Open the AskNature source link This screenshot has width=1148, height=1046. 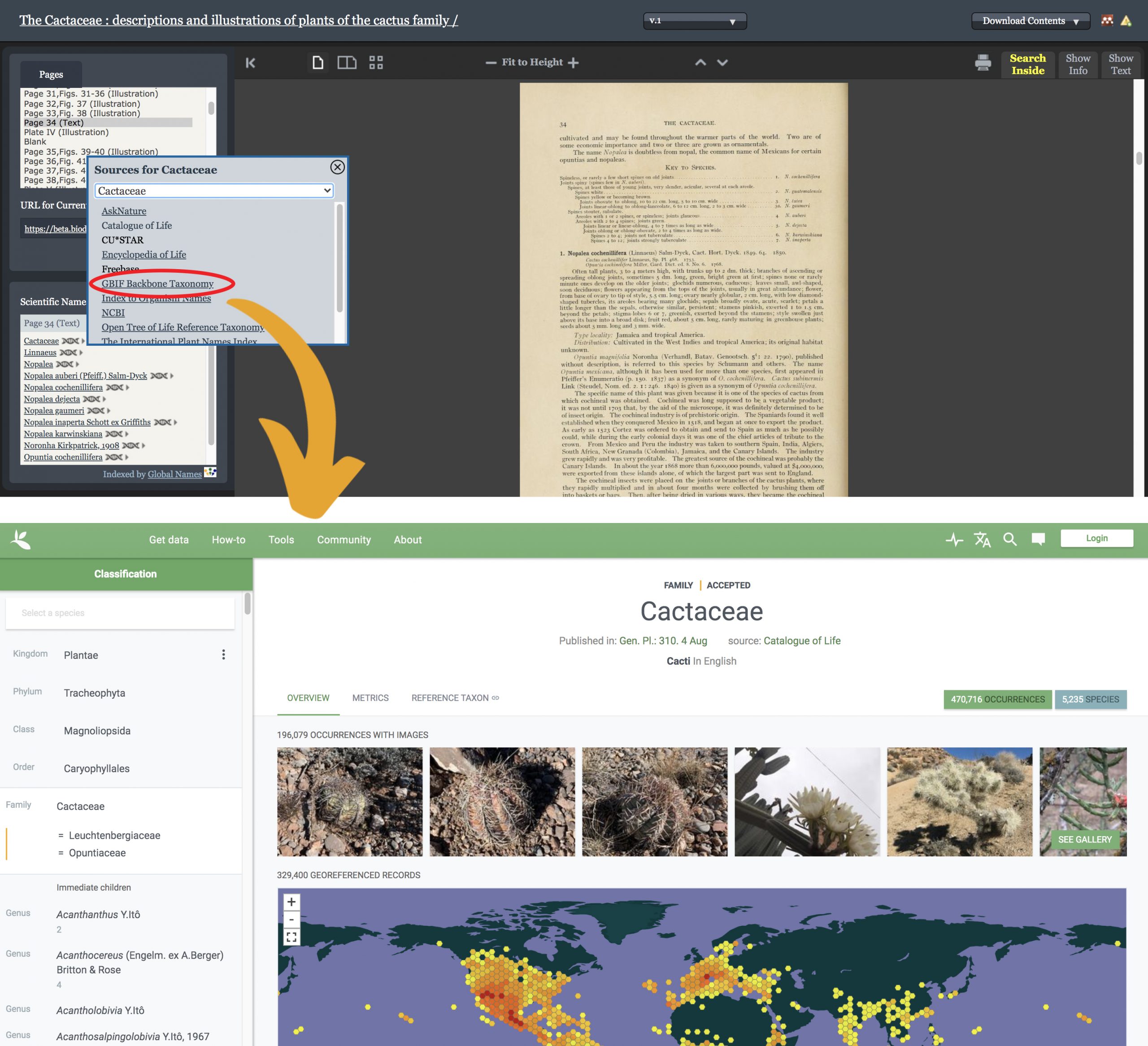(124, 211)
